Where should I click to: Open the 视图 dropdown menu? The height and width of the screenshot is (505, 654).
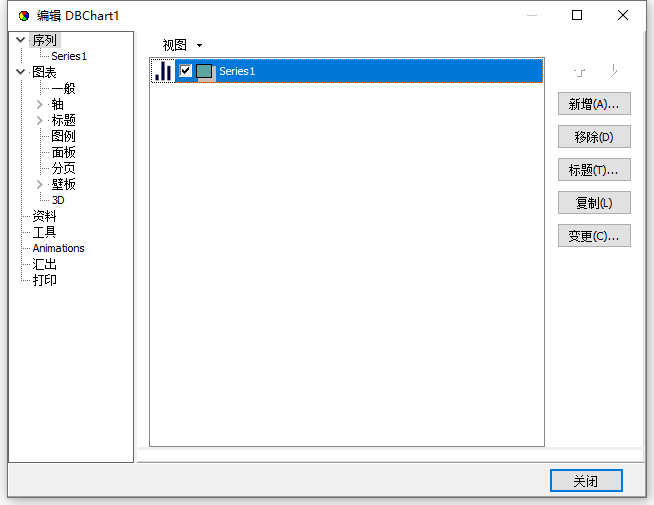pyautogui.click(x=182, y=45)
